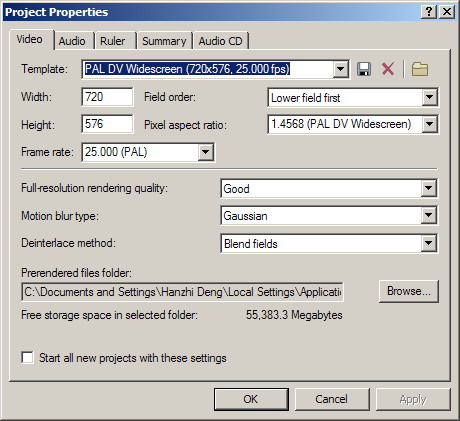This screenshot has height=421, width=460.
Task: Expand the Field order dropdown
Action: click(x=429, y=97)
